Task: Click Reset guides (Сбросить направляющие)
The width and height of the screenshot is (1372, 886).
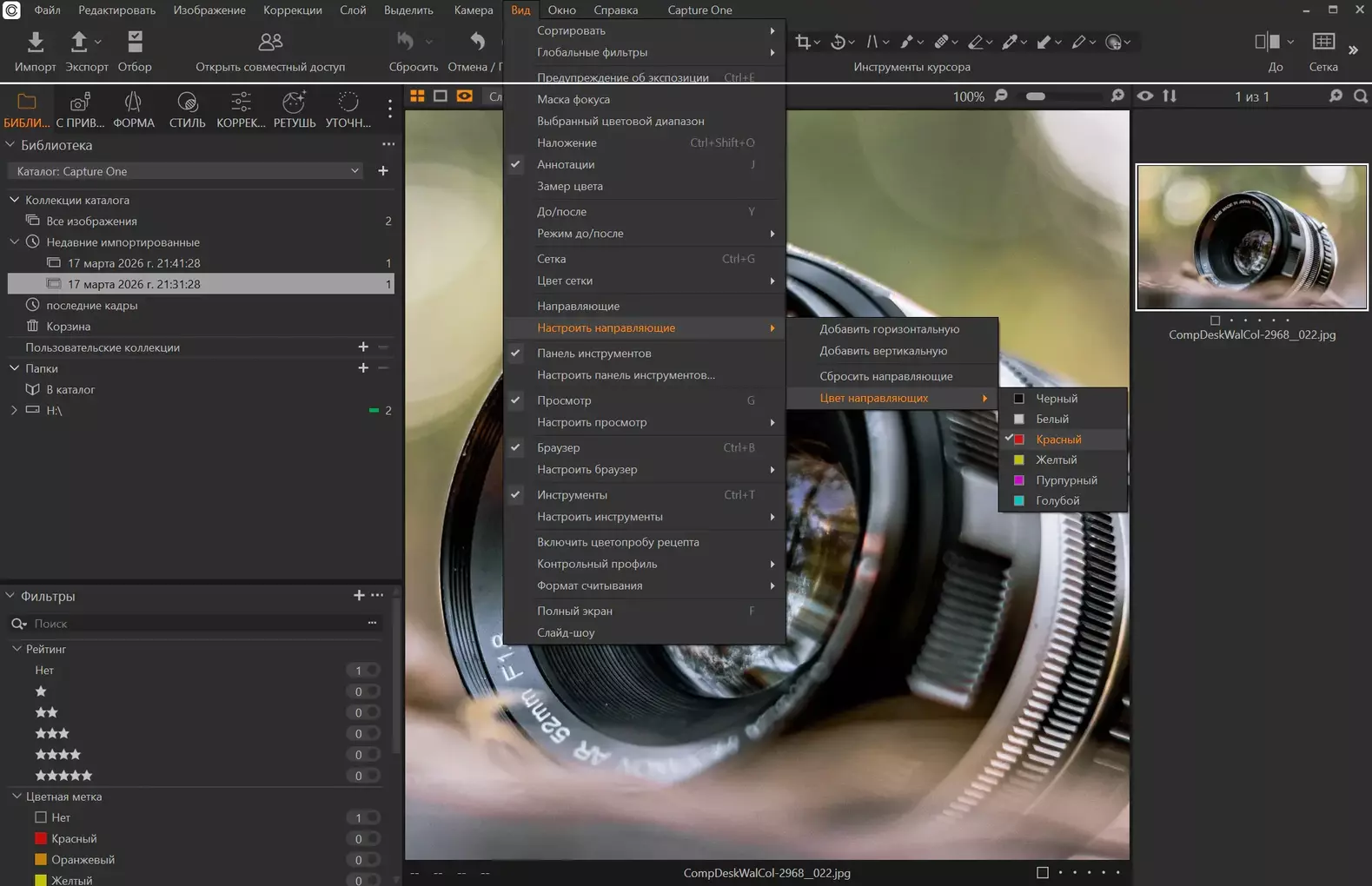Action: (885, 376)
